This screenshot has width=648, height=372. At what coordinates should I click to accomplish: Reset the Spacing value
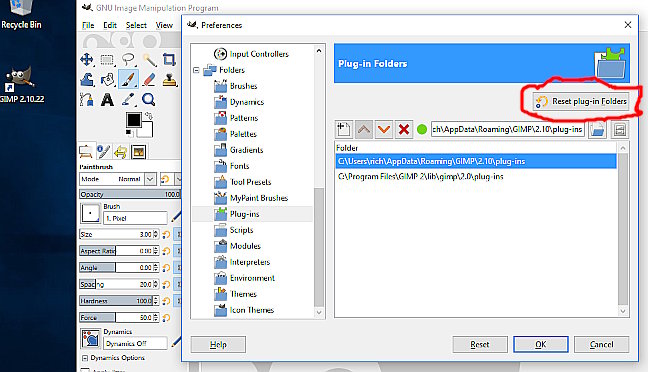[x=166, y=284]
